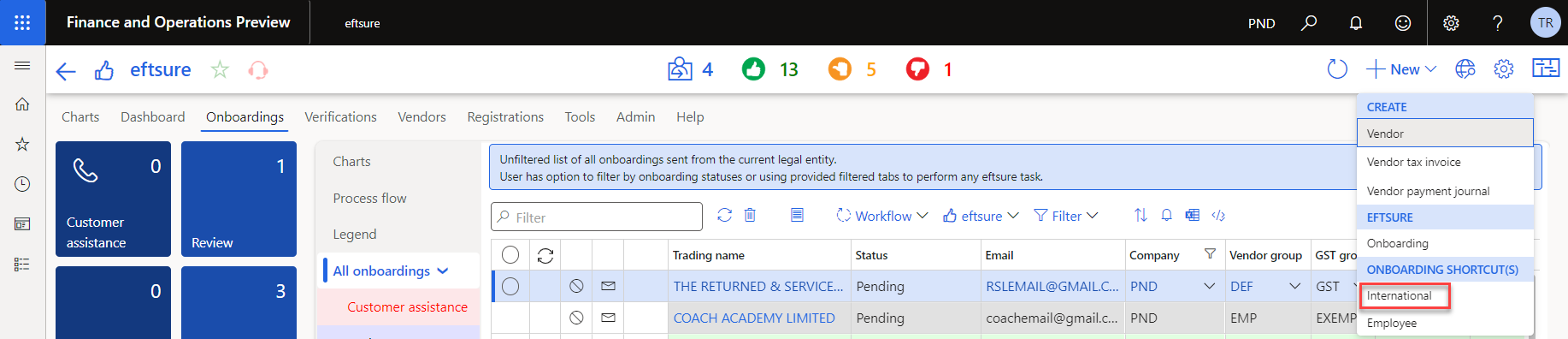
Task: Expand the Filter dropdown in grid toolbar
Action: pos(1065,216)
